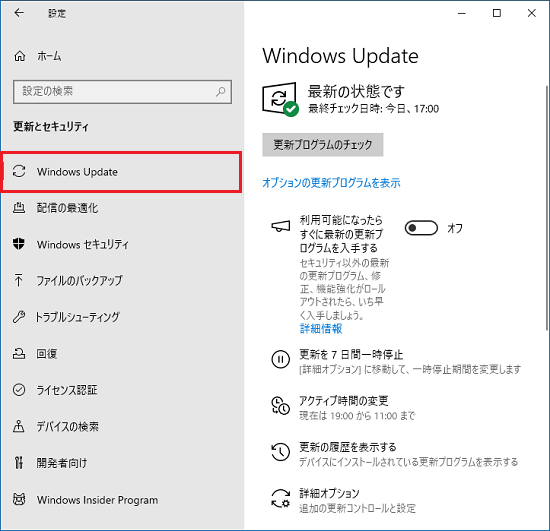
Task: Open Windows Insider Program page
Action: [x=121, y=499]
